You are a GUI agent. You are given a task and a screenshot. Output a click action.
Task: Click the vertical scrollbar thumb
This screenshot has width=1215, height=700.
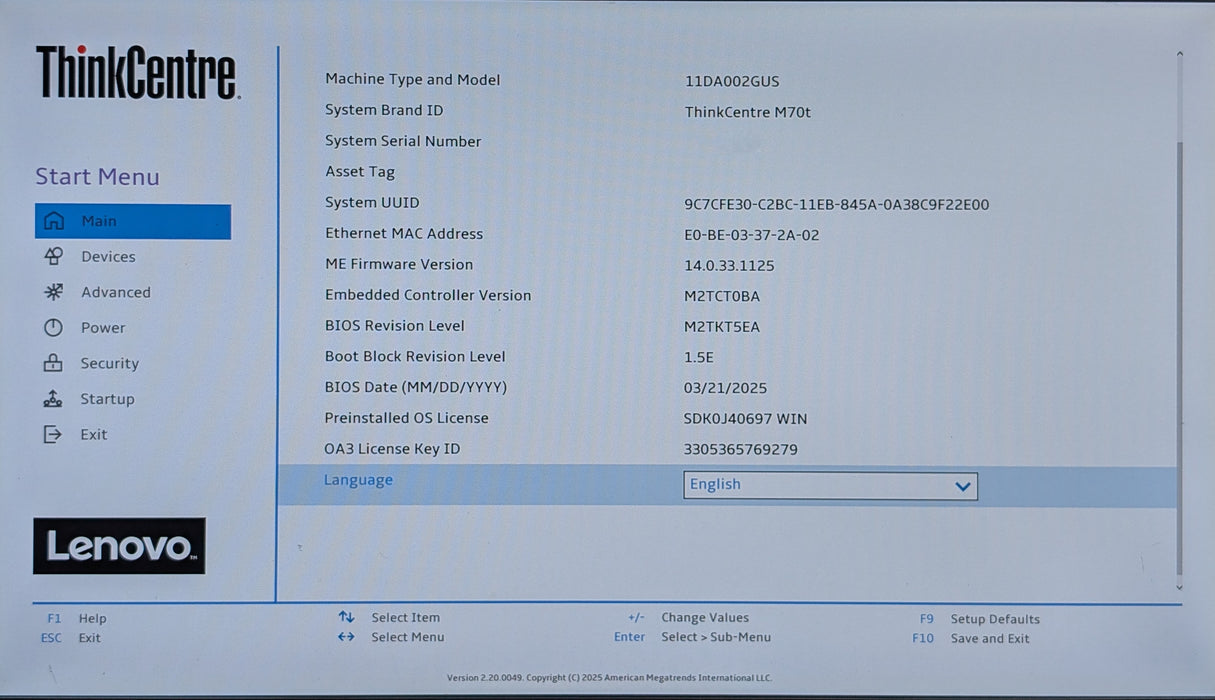[1180, 358]
